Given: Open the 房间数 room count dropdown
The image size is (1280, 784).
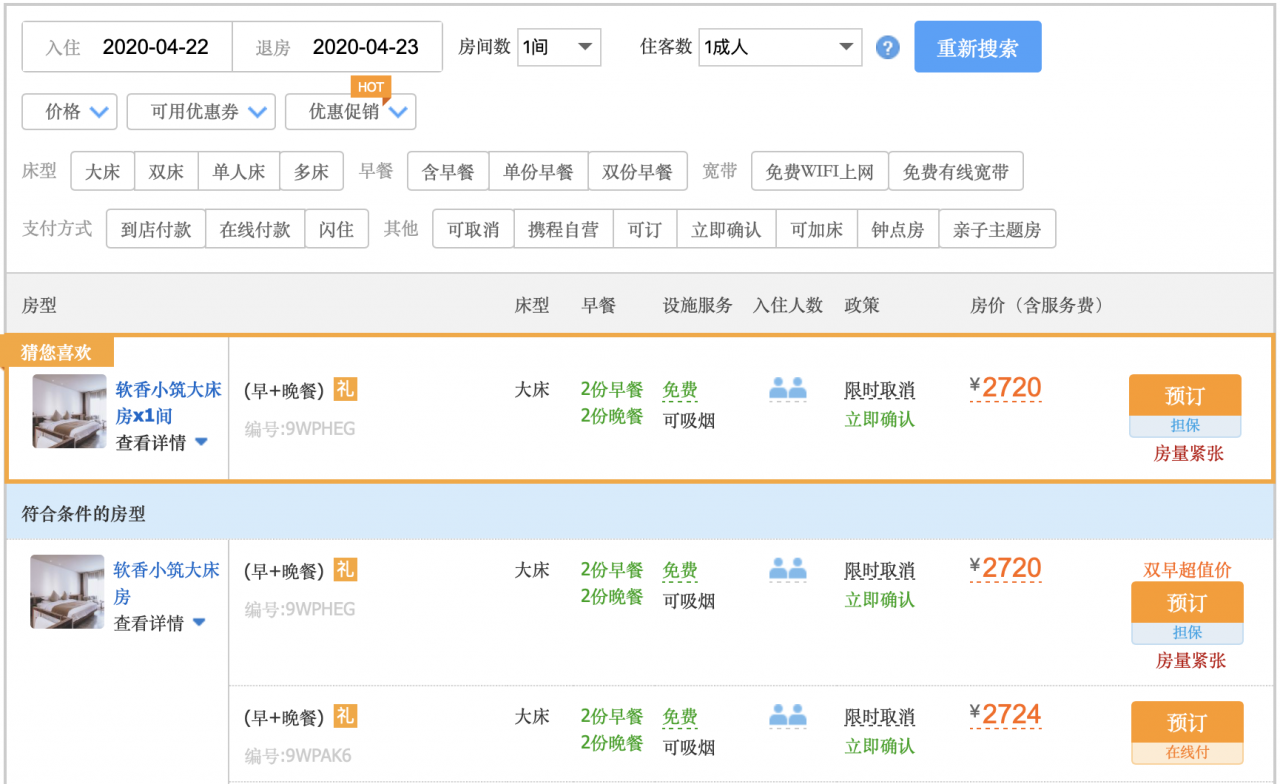Looking at the screenshot, I should point(559,47).
